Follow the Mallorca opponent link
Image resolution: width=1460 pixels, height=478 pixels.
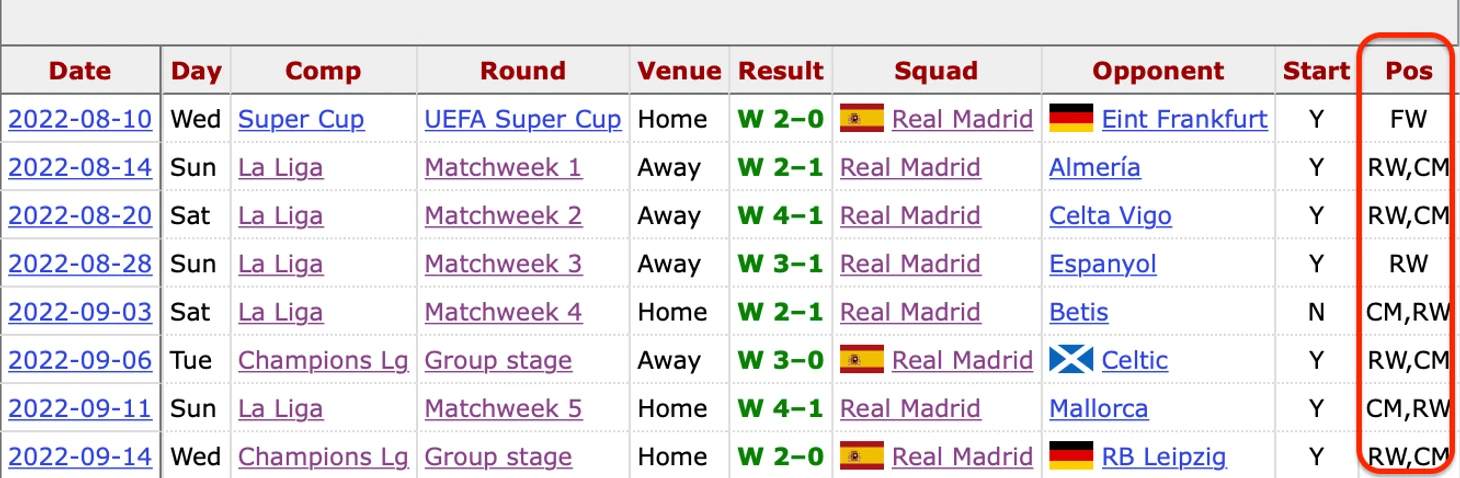coord(1098,408)
